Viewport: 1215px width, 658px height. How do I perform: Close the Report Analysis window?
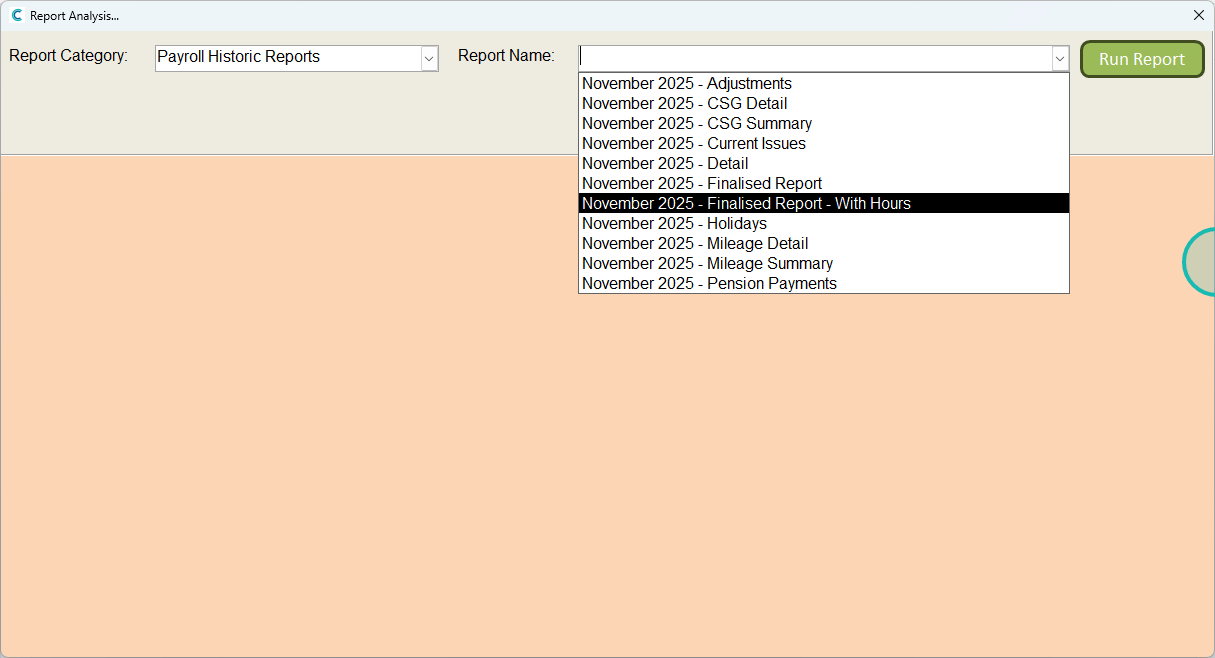[1198, 16]
